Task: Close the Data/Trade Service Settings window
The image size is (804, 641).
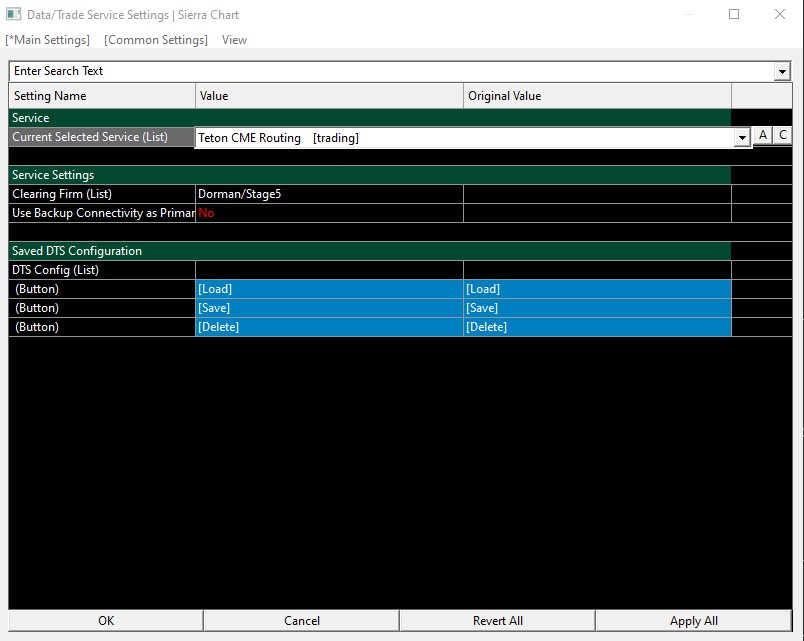Action: coord(780,14)
